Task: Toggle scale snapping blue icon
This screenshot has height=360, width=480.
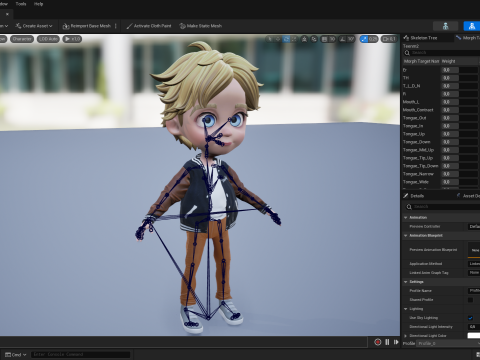Action: (364, 39)
